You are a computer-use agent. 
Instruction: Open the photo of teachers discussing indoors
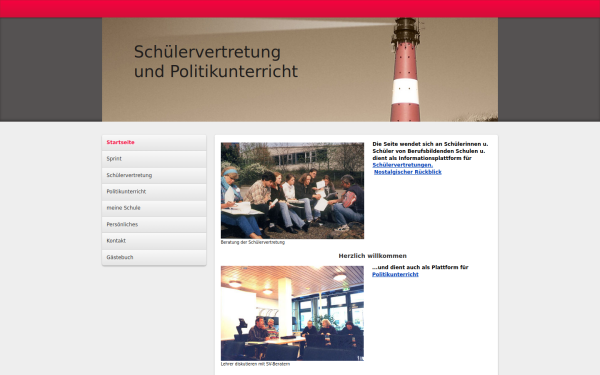(292, 313)
